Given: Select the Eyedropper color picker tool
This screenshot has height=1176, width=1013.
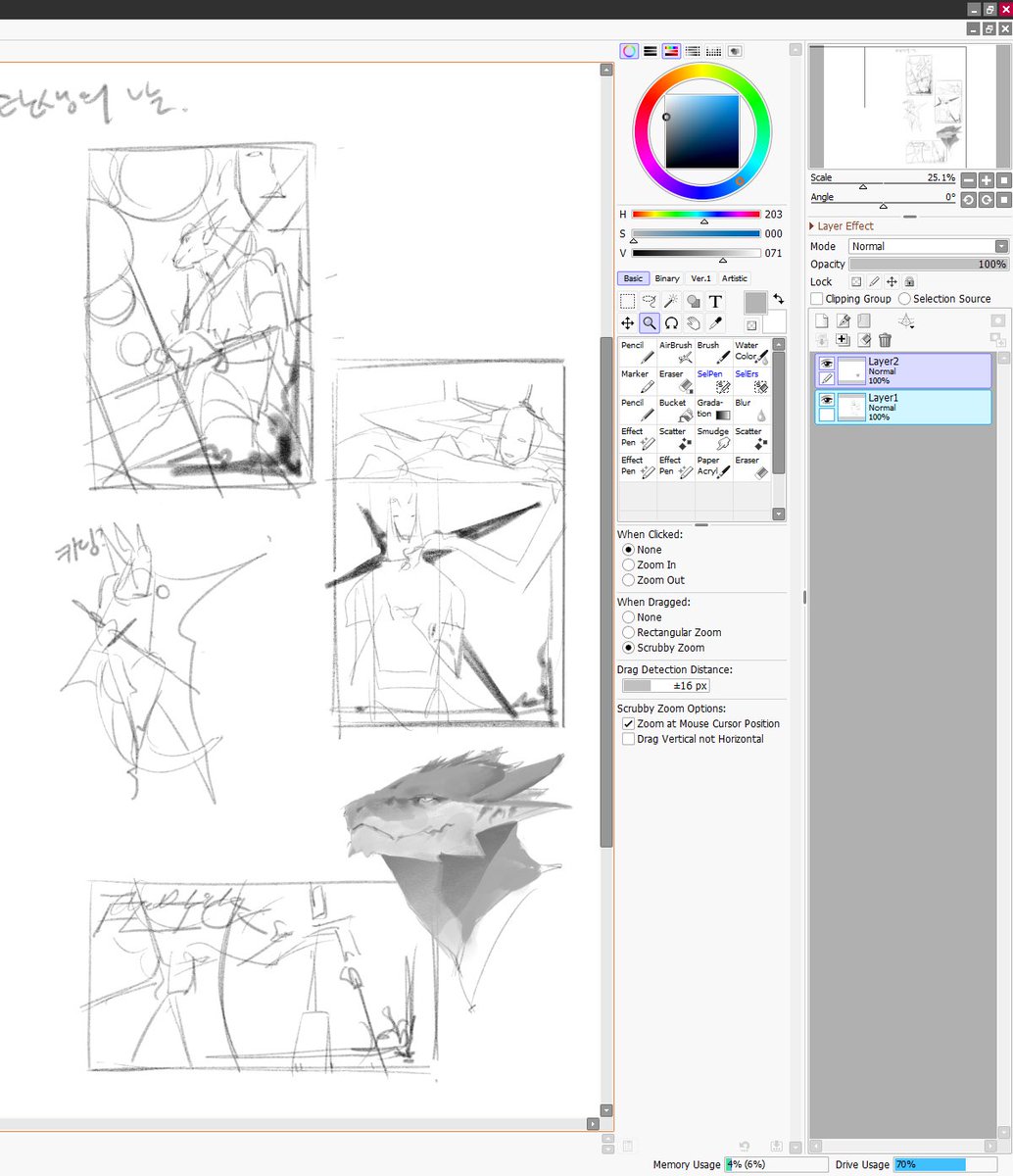Looking at the screenshot, I should pos(715,323).
